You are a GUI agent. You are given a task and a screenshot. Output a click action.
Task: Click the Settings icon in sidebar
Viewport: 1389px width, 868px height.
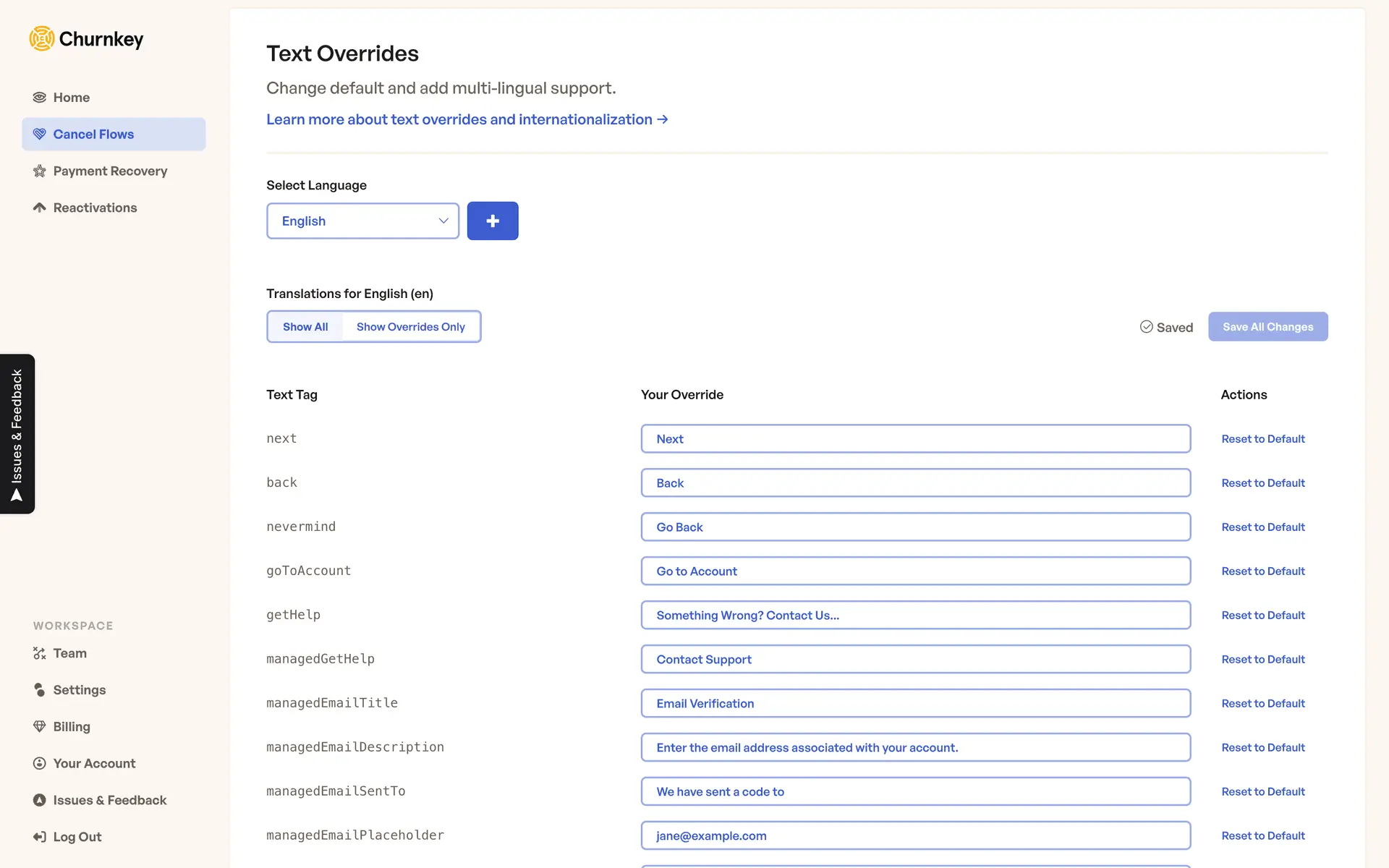tap(40, 690)
